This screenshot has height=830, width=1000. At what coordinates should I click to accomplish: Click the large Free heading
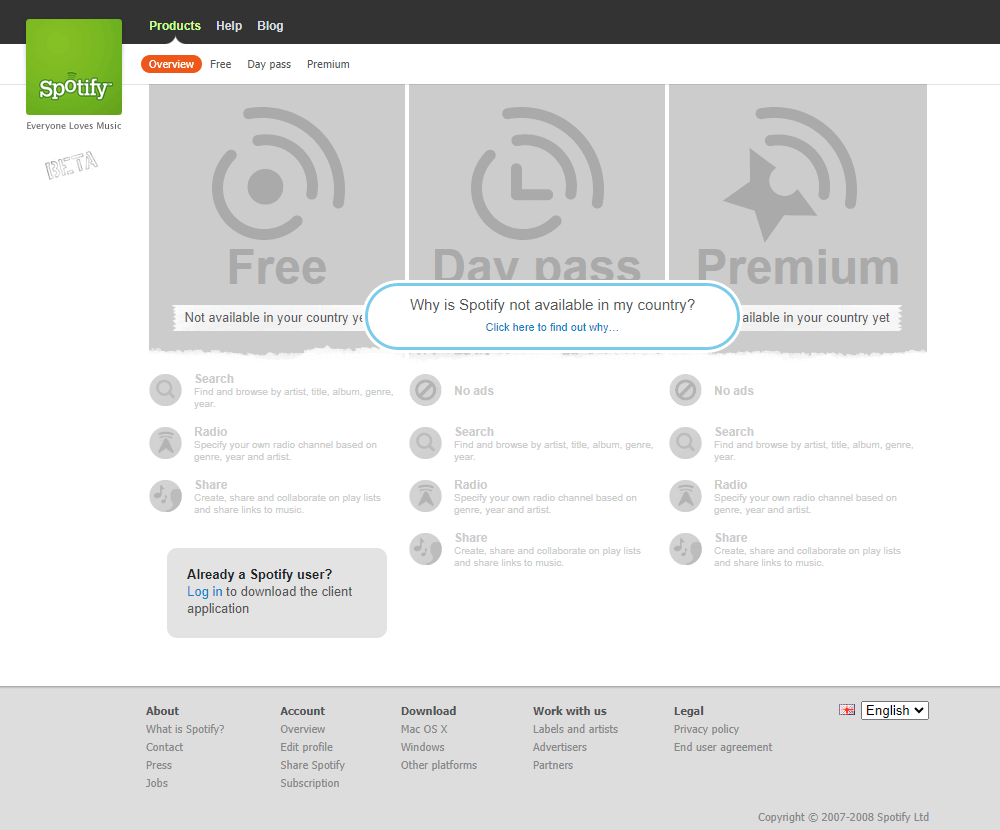tap(277, 268)
